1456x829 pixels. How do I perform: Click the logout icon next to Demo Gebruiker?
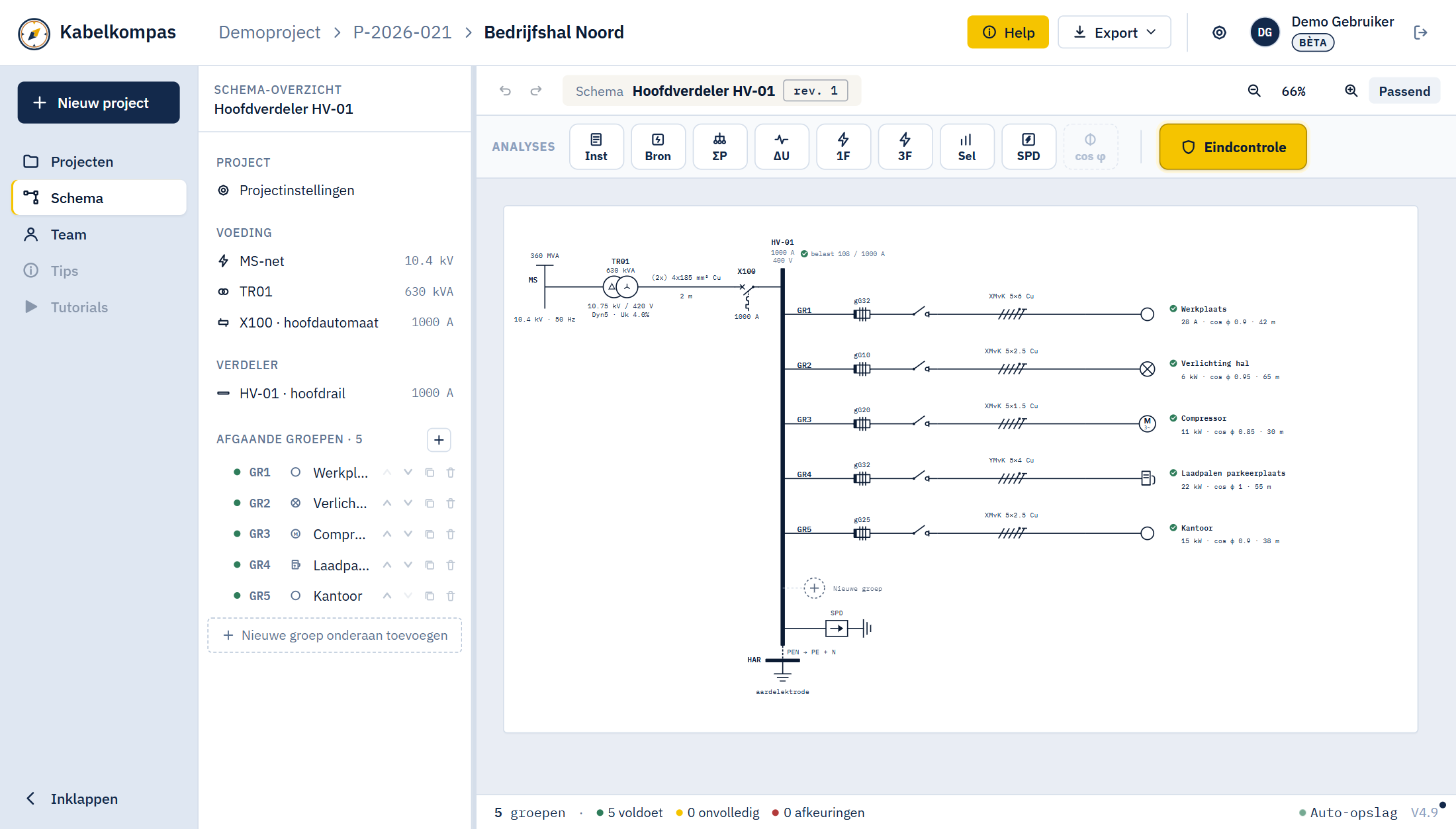tap(1420, 32)
